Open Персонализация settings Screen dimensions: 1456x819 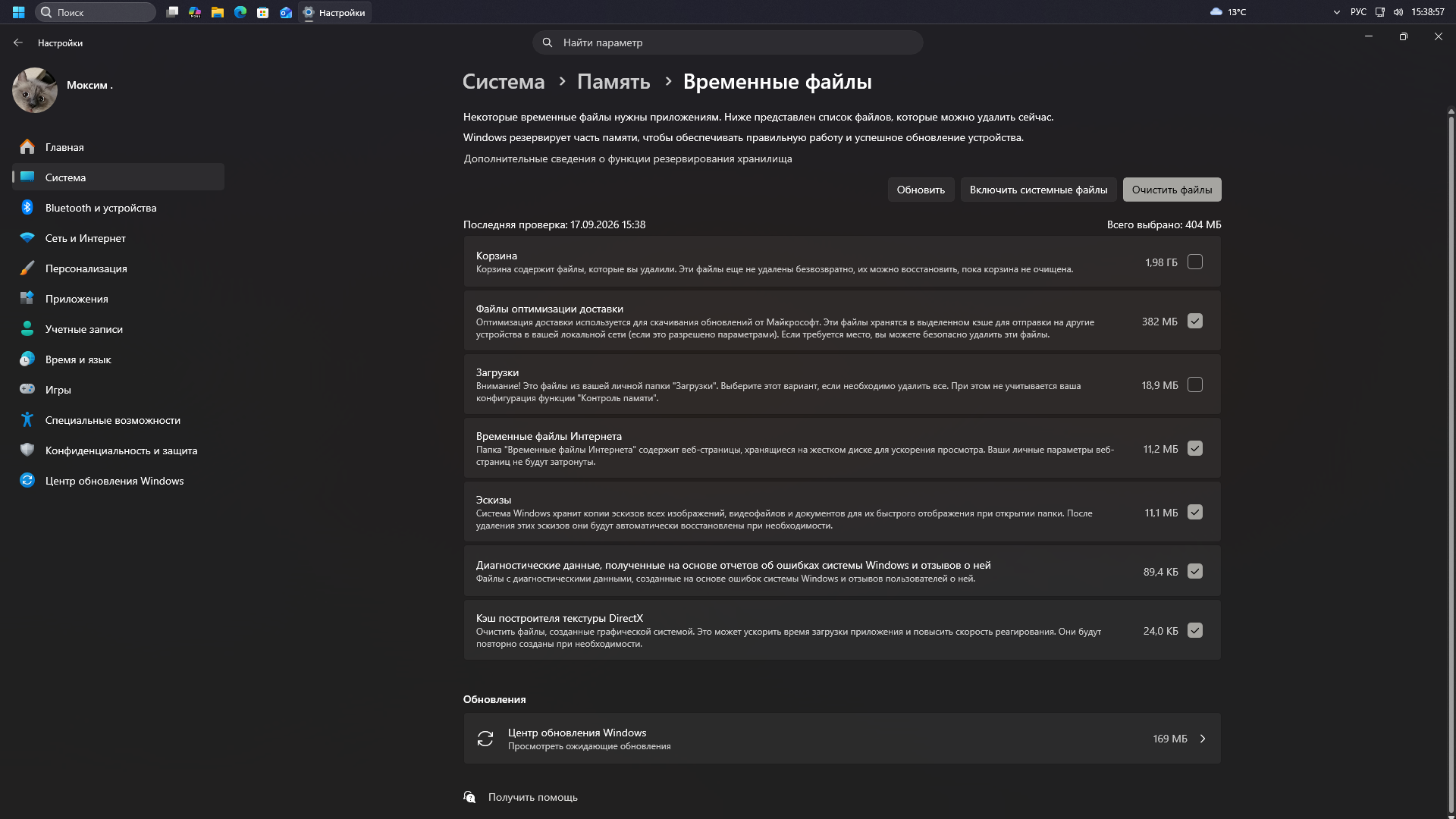tap(118, 268)
